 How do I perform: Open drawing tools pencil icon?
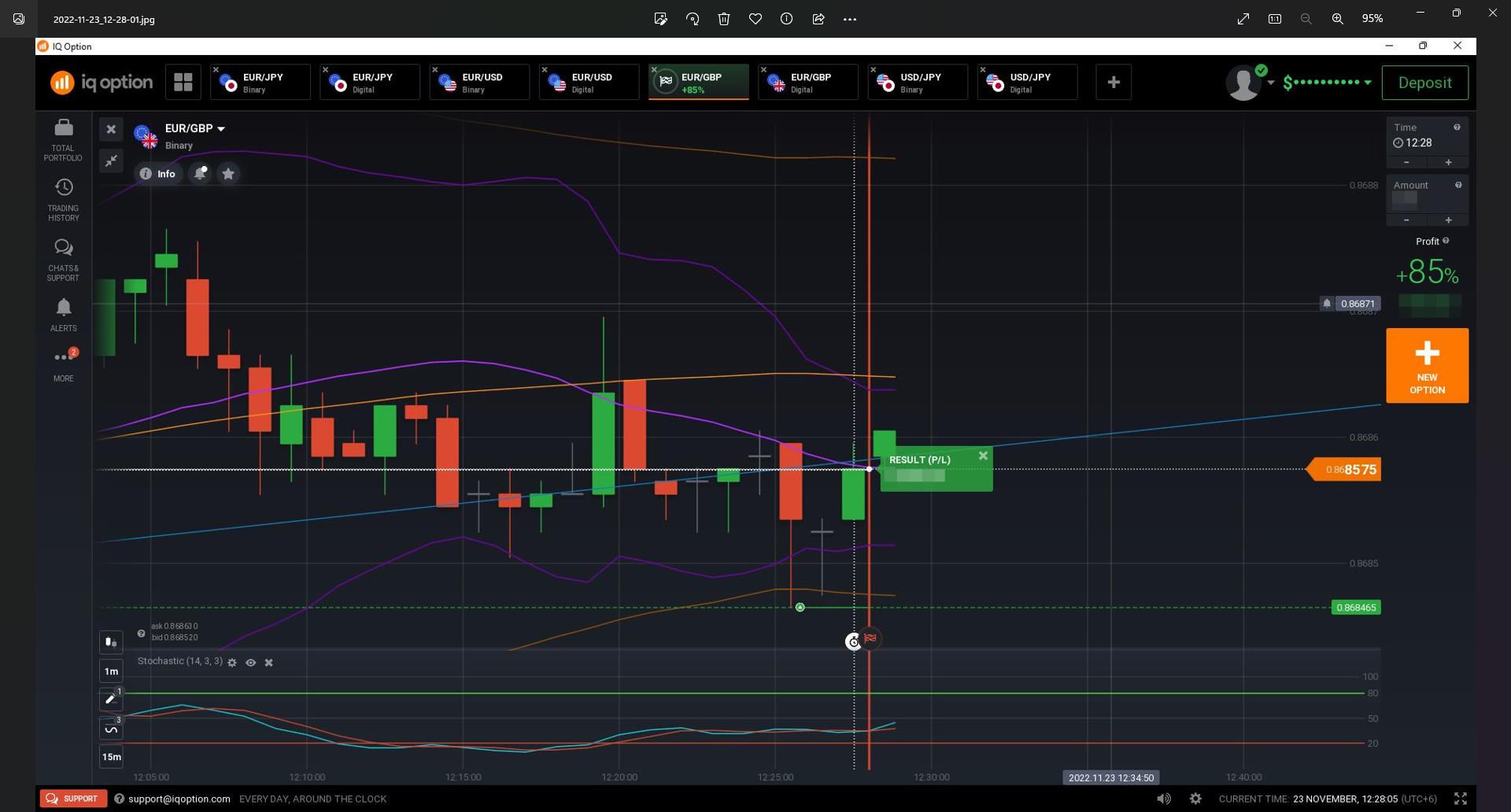point(111,699)
